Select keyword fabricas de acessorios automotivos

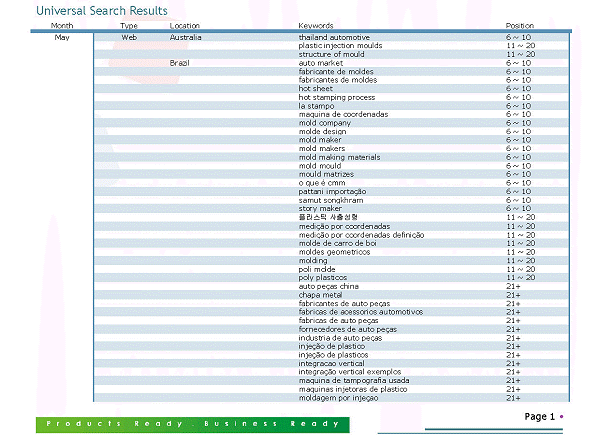pos(361,312)
